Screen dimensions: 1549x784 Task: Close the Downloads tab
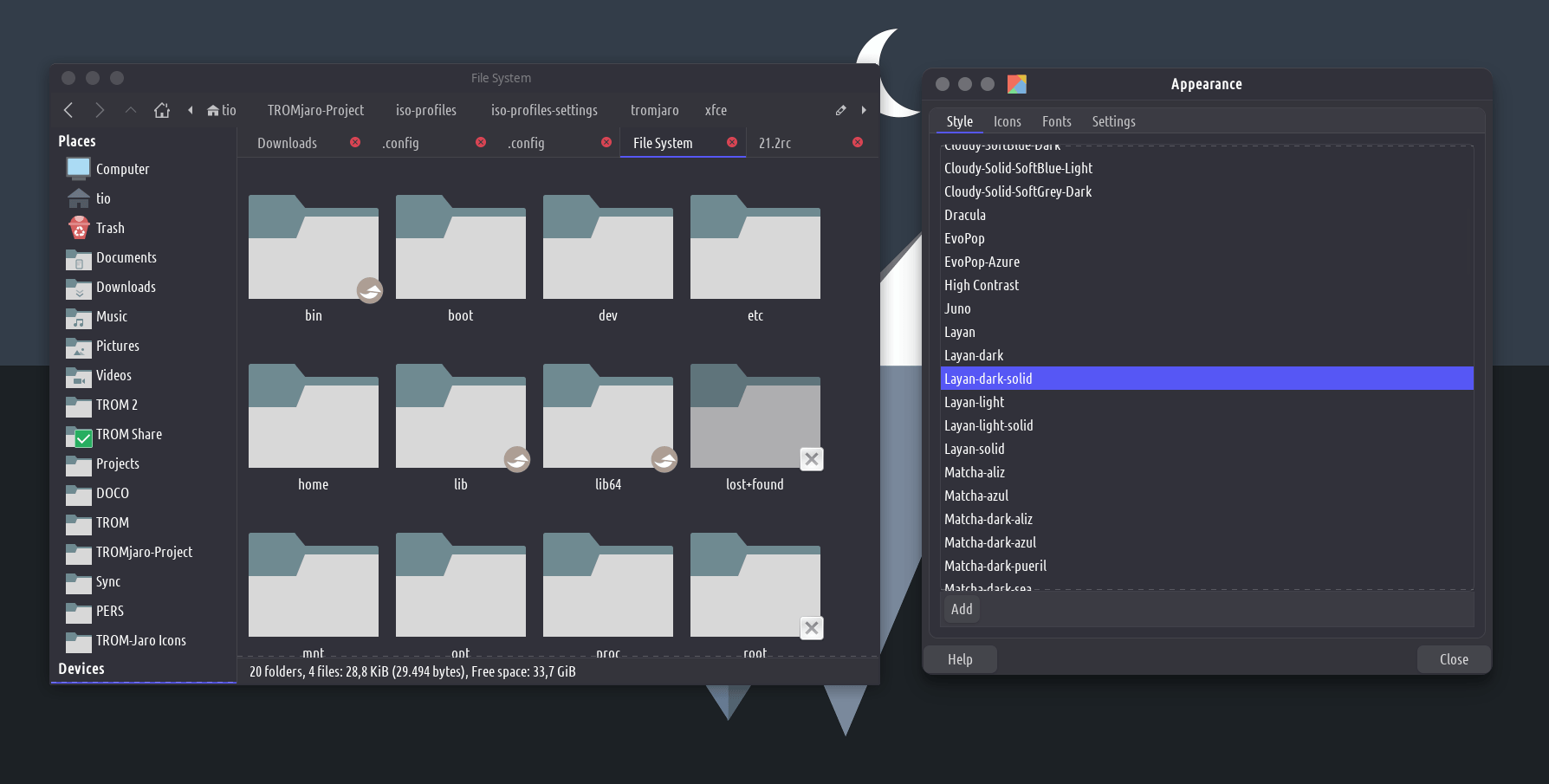click(x=355, y=142)
